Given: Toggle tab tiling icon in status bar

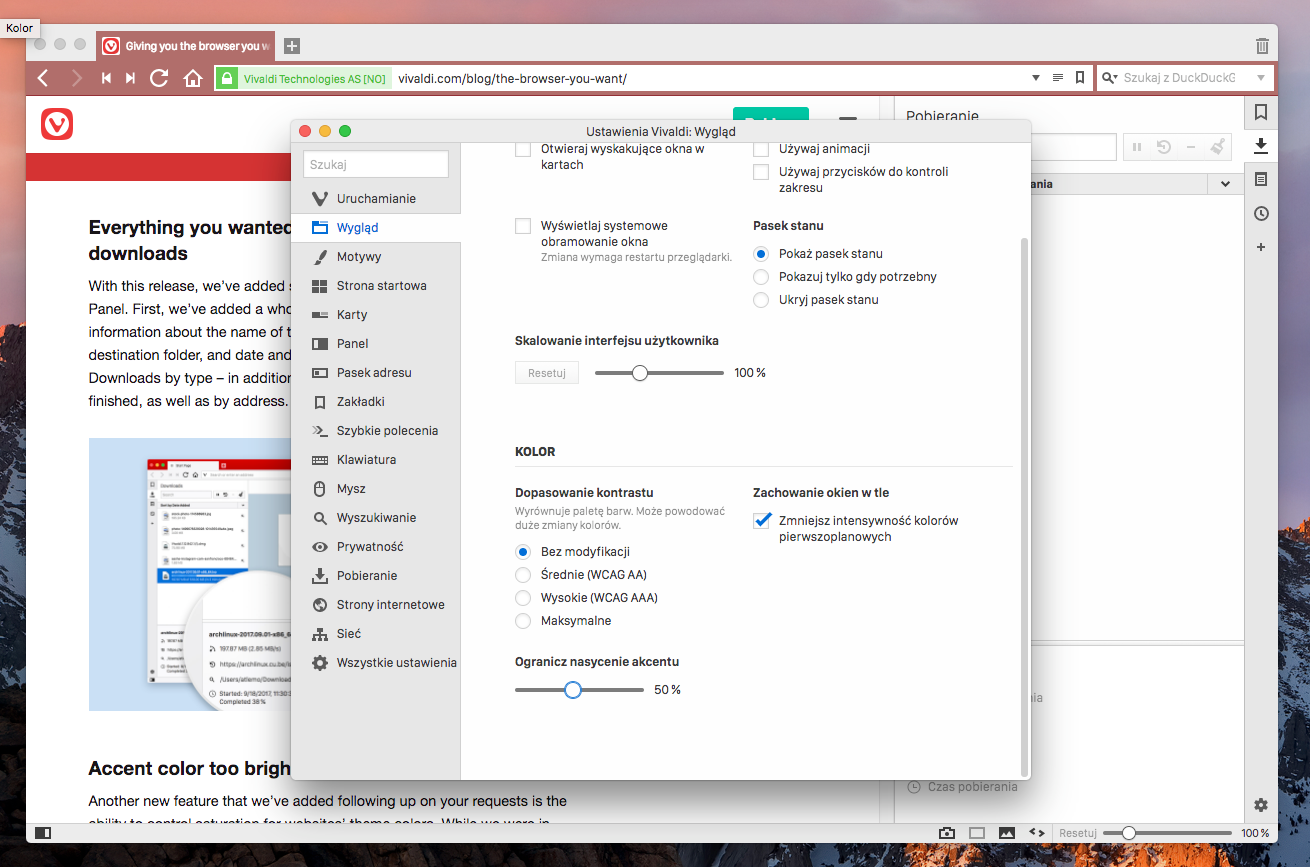Looking at the screenshot, I should click(x=977, y=833).
